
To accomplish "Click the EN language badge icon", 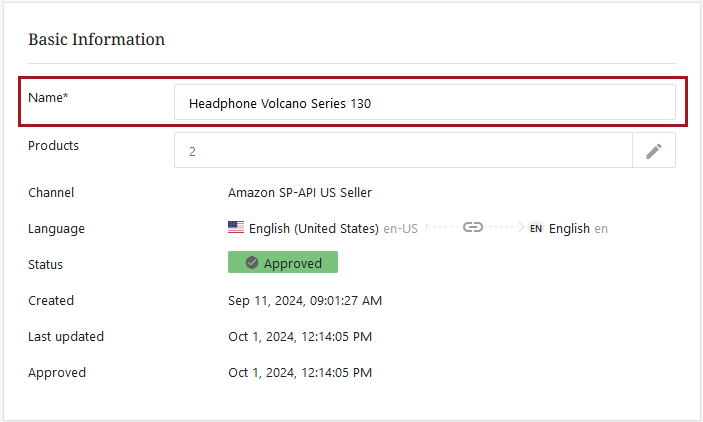I will coord(536,228).
